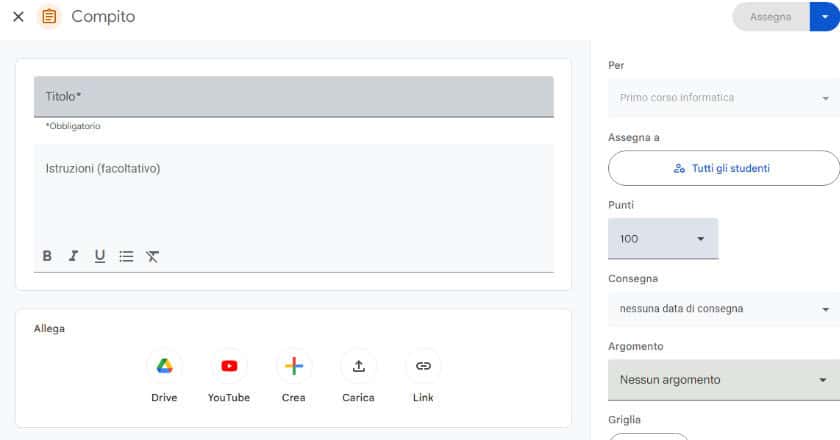
Task: Click the Punti label
Action: [x=621, y=205]
